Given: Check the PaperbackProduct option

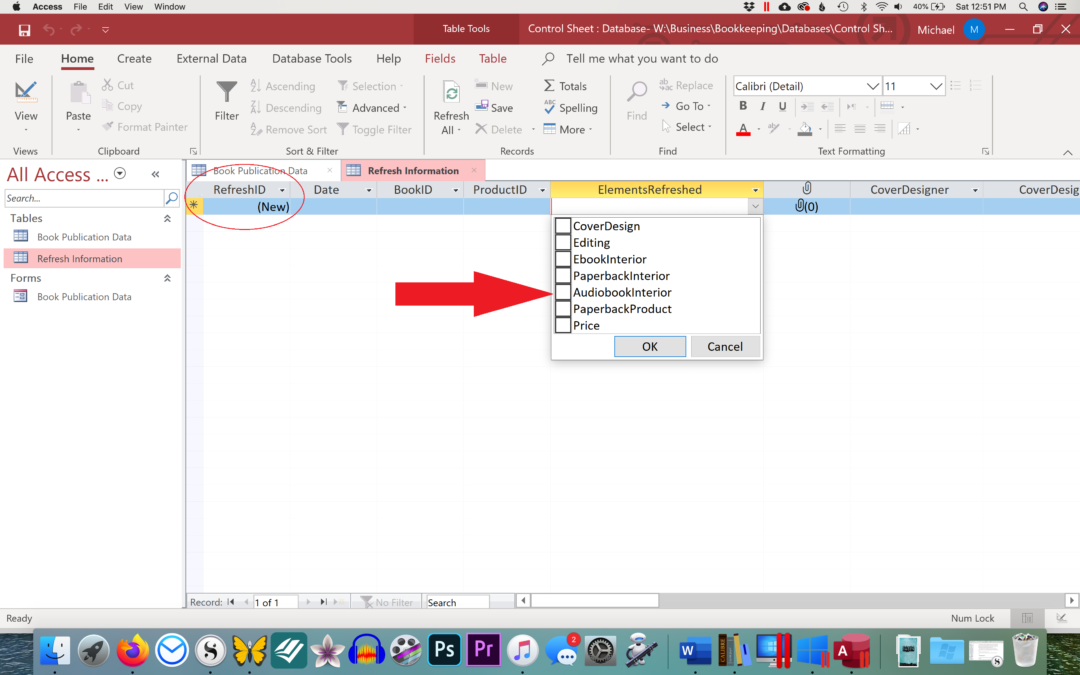Looking at the screenshot, I should point(563,309).
